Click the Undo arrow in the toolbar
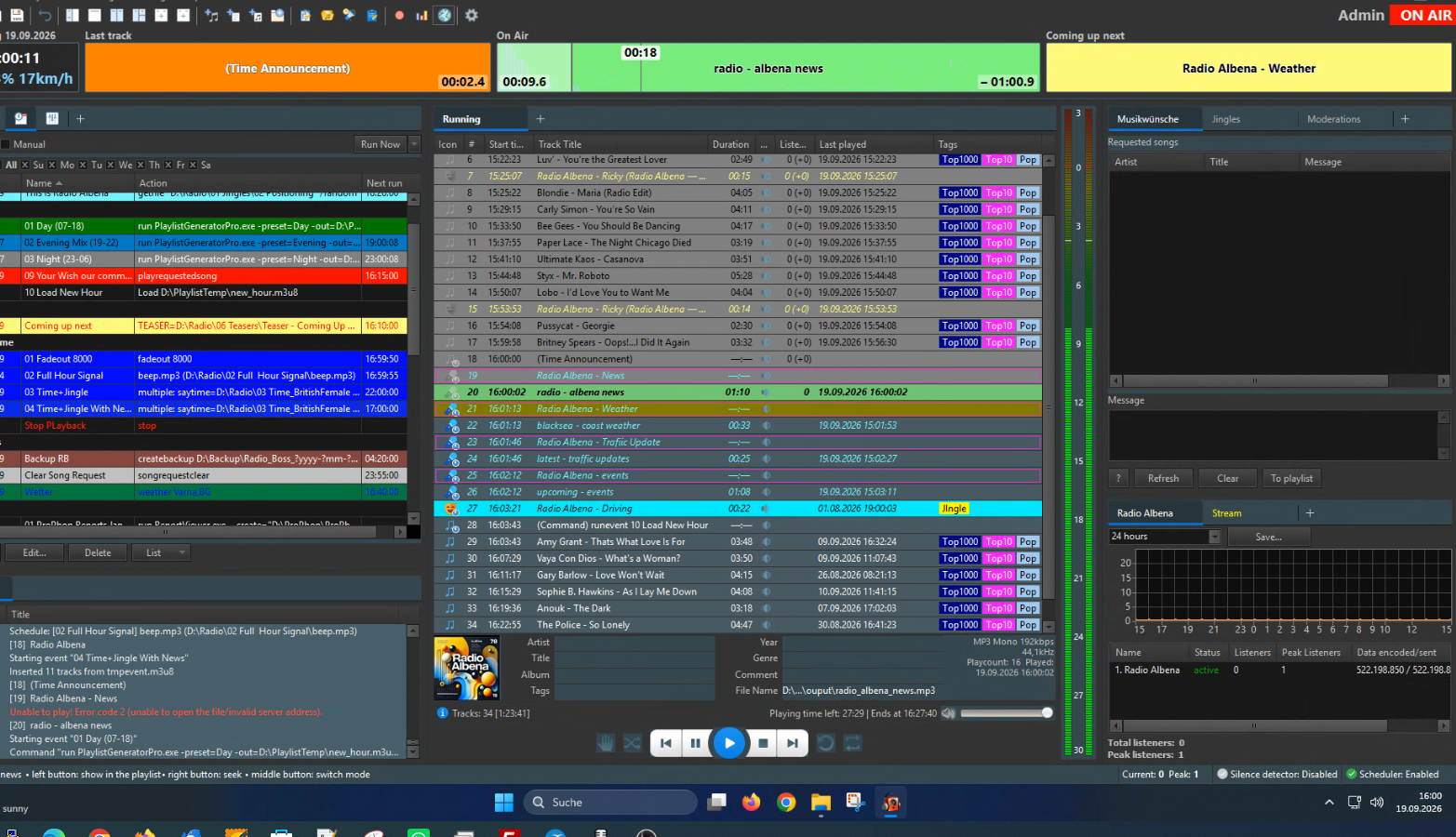Image resolution: width=1456 pixels, height=837 pixels. click(x=45, y=15)
